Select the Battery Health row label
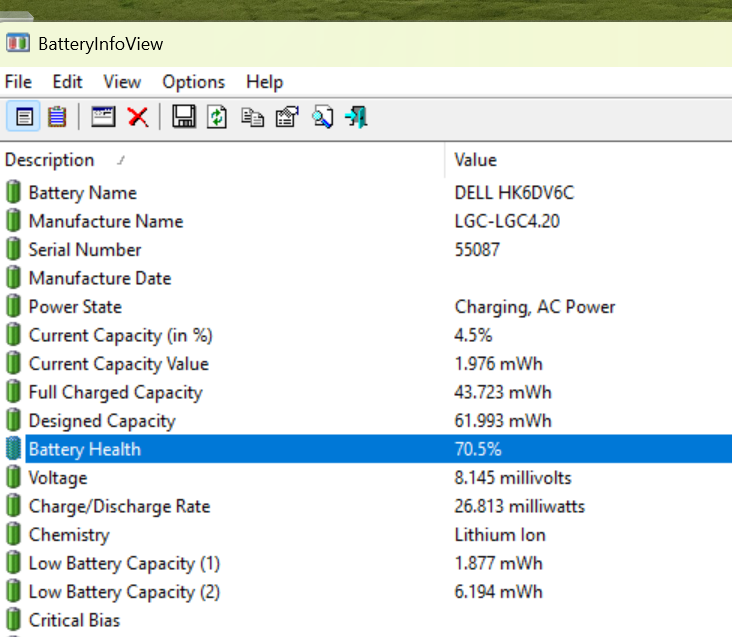This screenshot has height=637, width=732. (84, 449)
